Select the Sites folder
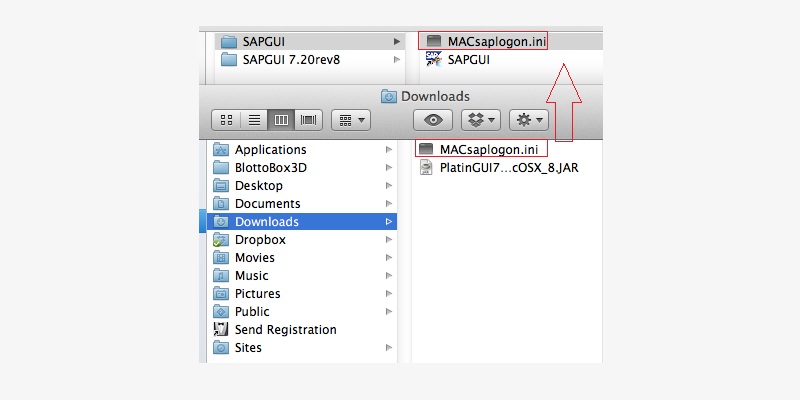The width and height of the screenshot is (800, 400). point(302,347)
